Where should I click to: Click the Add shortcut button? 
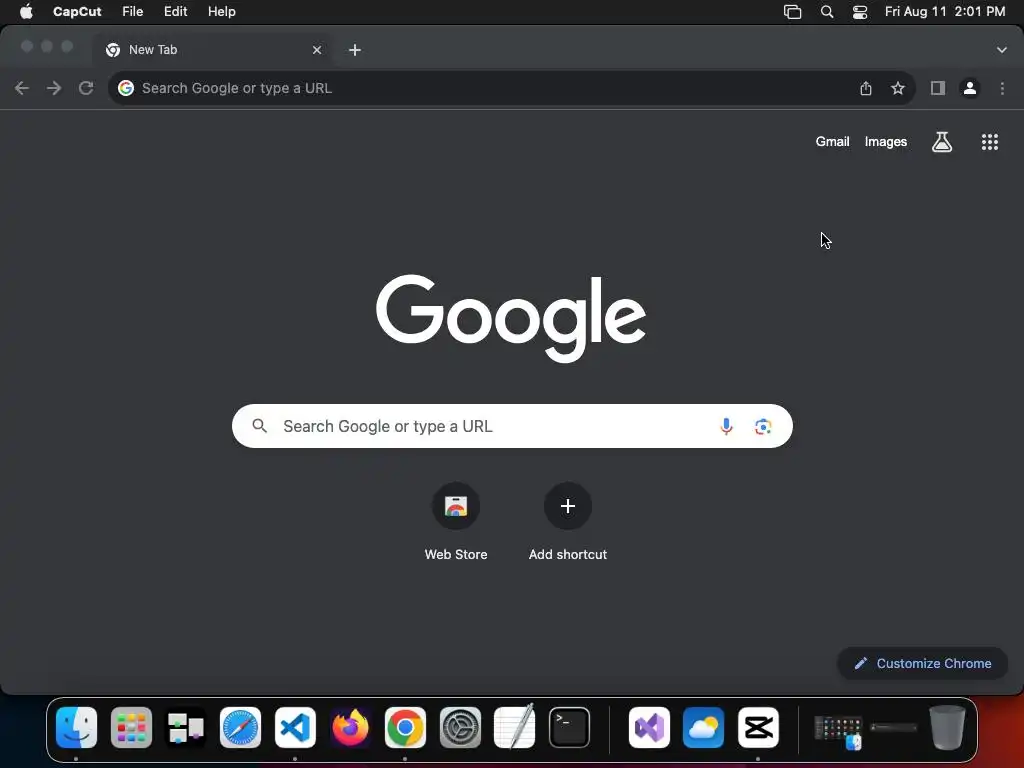pyautogui.click(x=568, y=522)
